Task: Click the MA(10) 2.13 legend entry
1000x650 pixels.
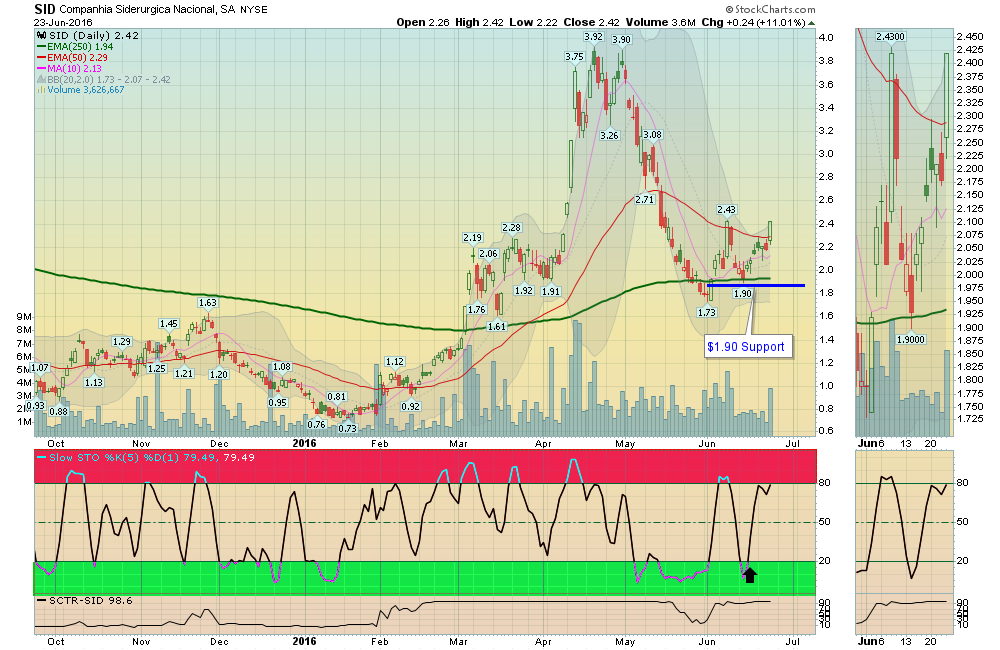Action: point(70,68)
